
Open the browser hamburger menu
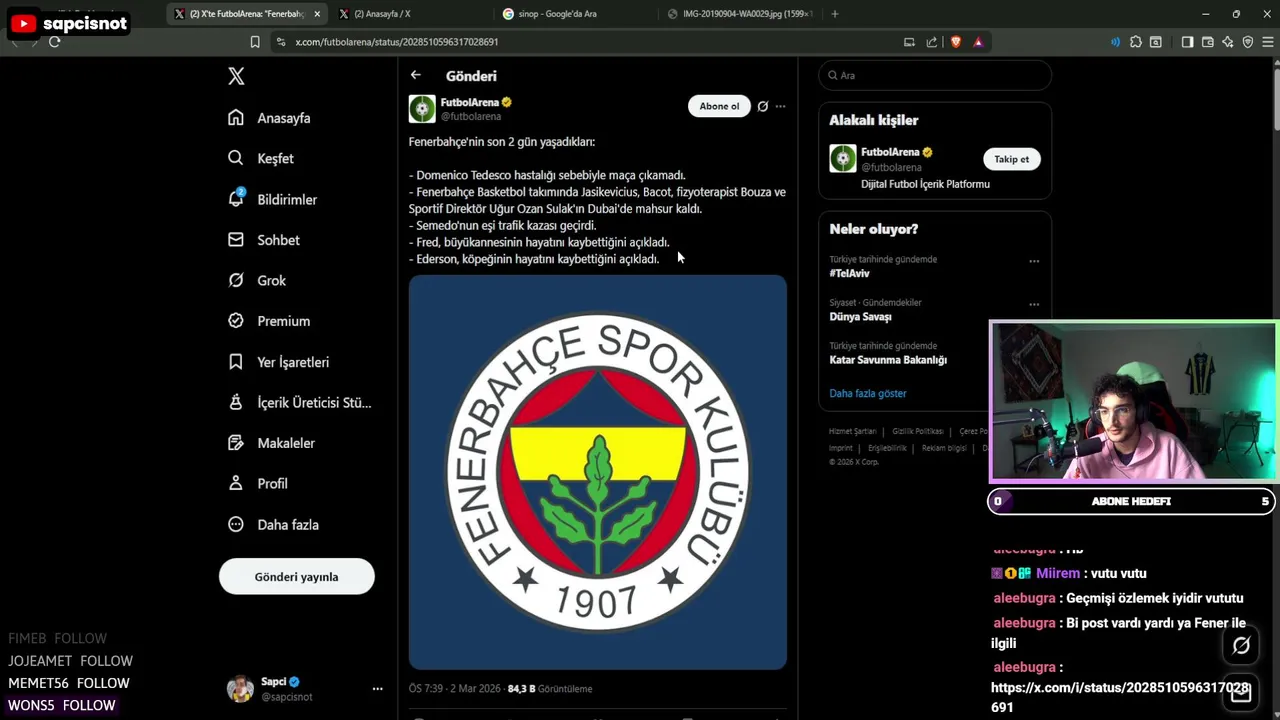pos(1268,42)
